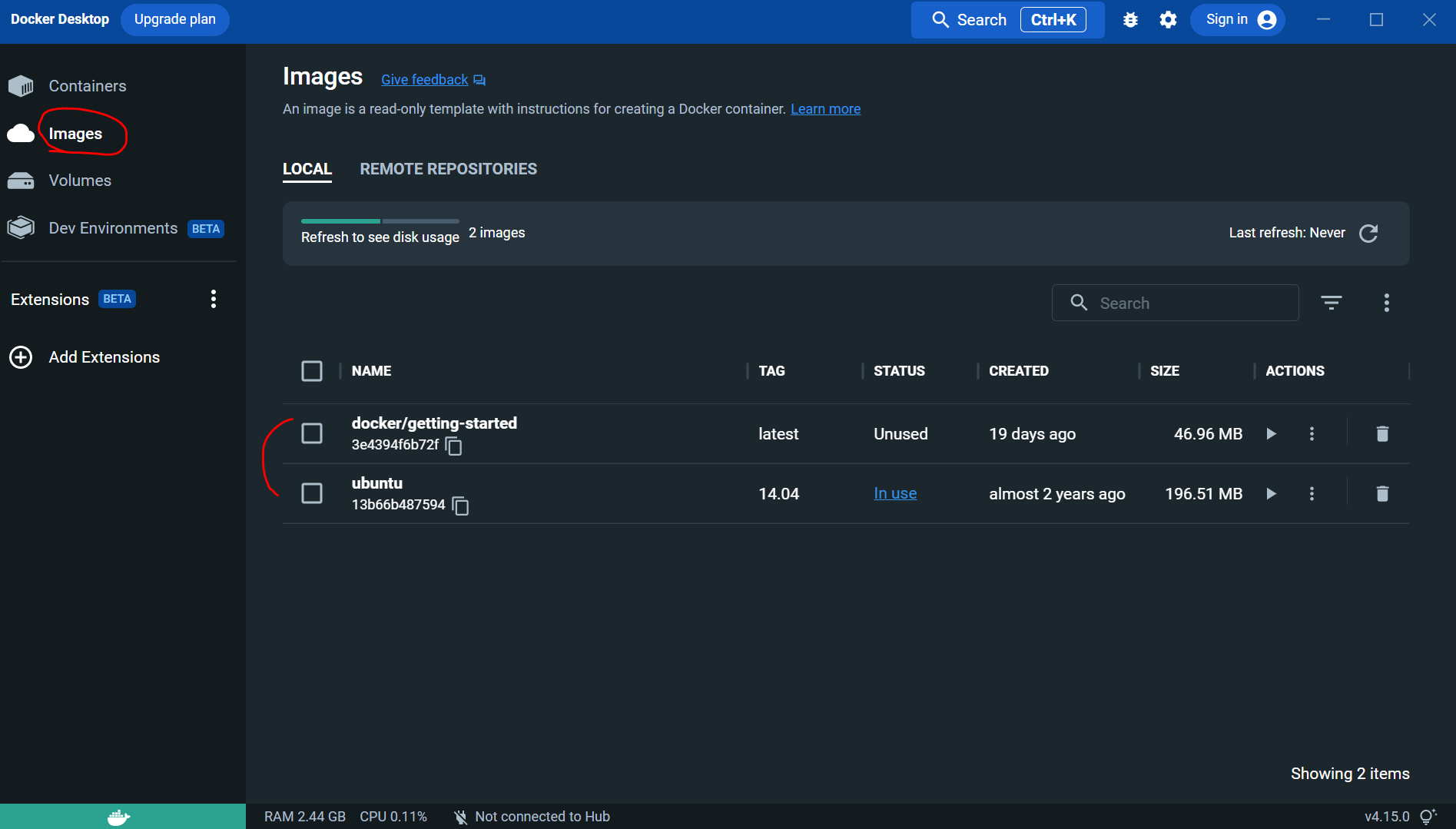Open the Give feedback link
Screen dimensions: 1456x829
click(x=425, y=80)
